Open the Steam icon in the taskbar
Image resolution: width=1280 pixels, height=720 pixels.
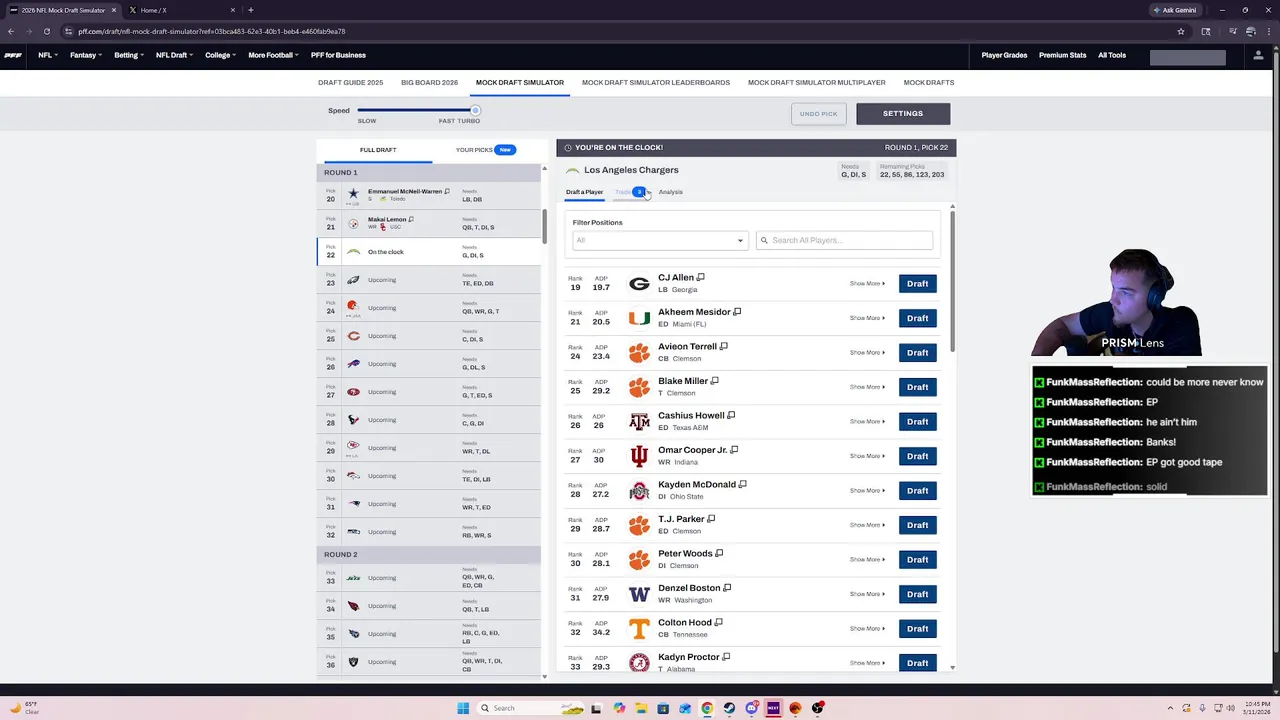729,708
